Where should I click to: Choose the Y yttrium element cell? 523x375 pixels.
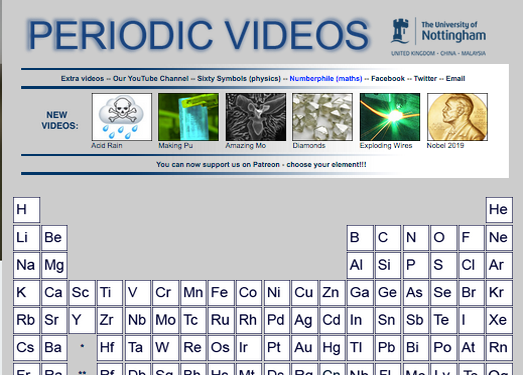[82, 320]
